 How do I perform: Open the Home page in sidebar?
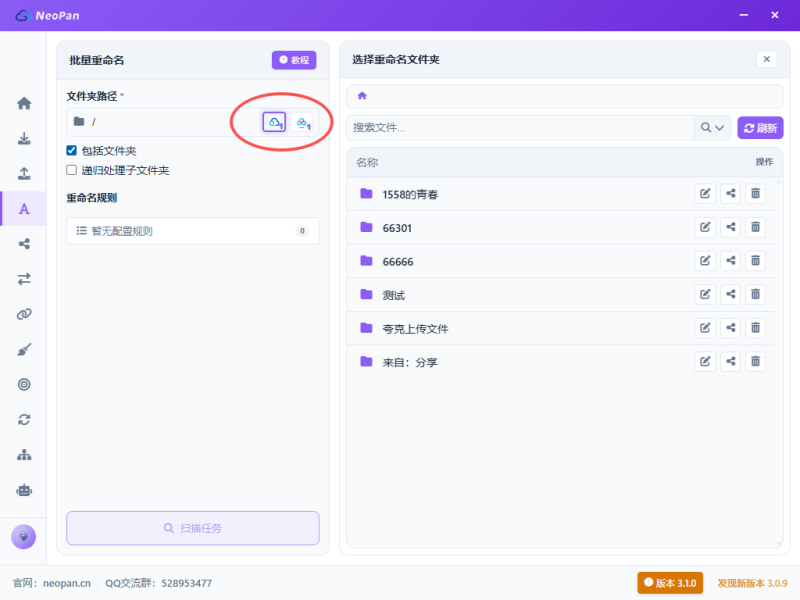click(24, 103)
